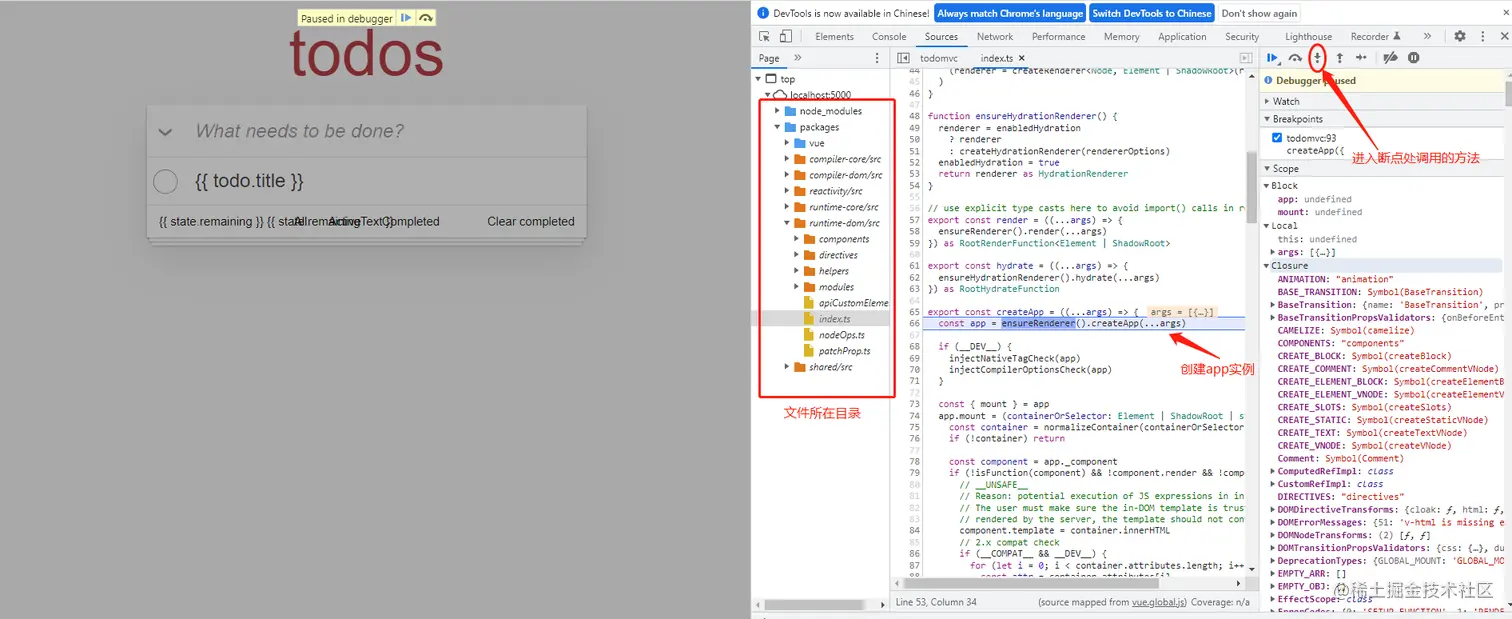Viewport: 1512px width, 619px height.
Task: Open the Lighthouse tab
Action: (x=1308, y=36)
